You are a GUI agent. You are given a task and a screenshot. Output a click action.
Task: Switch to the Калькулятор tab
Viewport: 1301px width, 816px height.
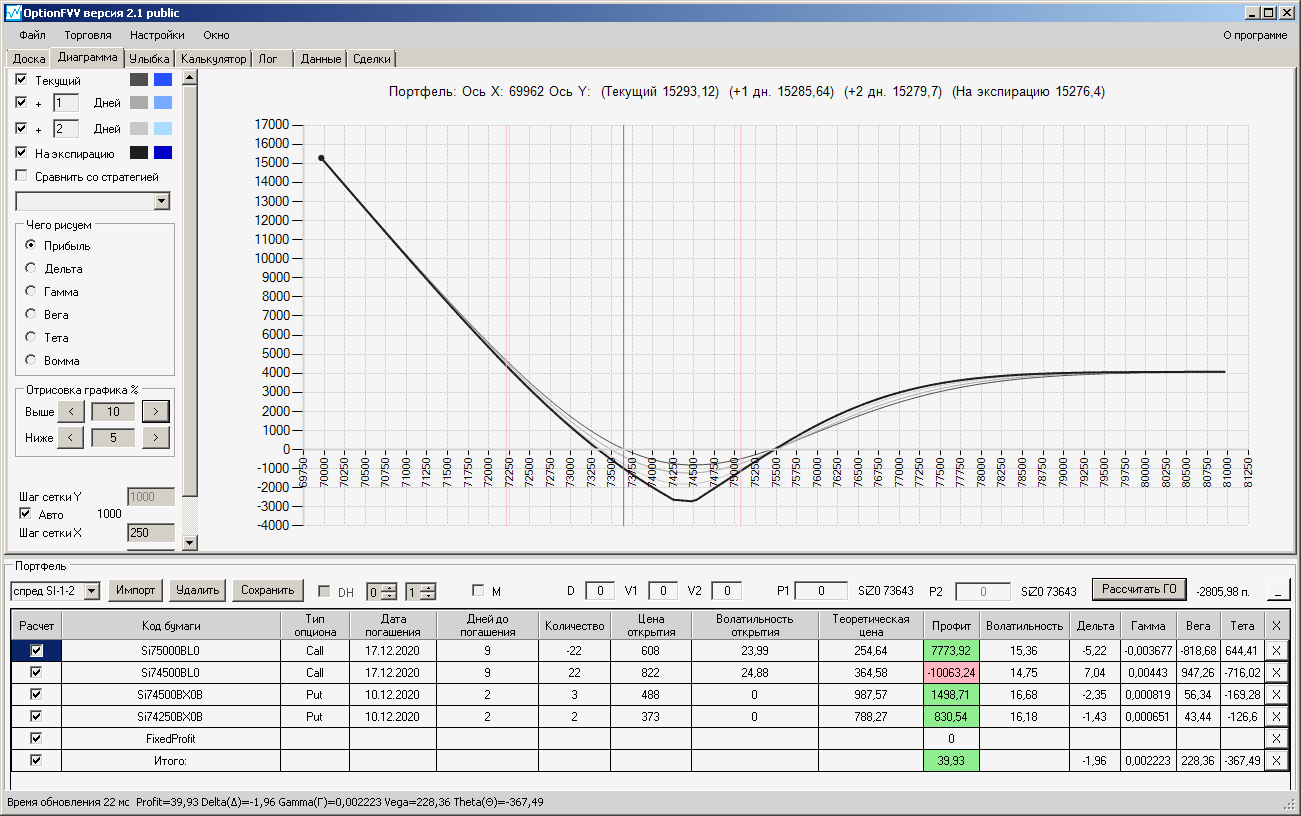click(x=213, y=59)
